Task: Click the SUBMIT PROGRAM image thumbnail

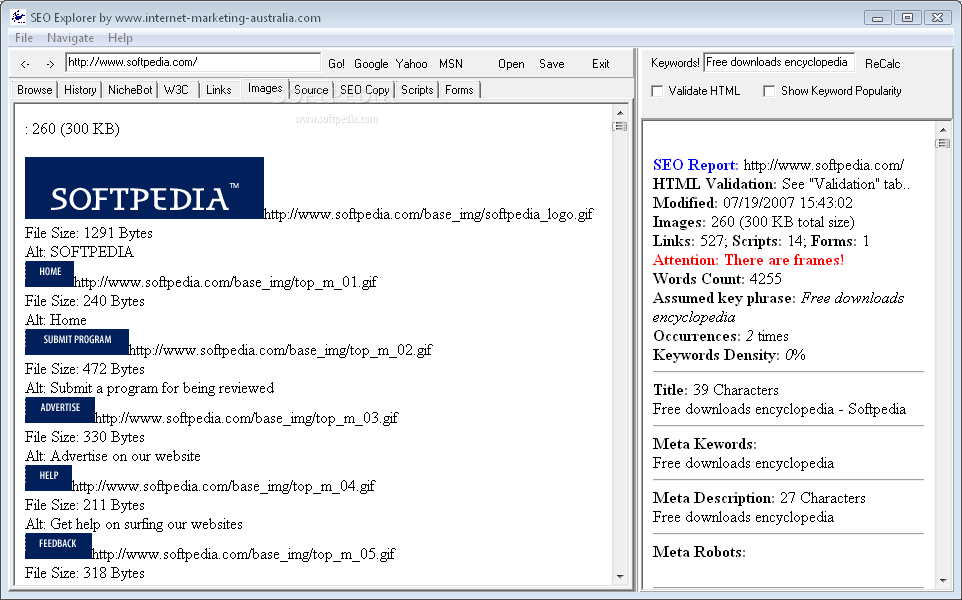Action: (77, 342)
